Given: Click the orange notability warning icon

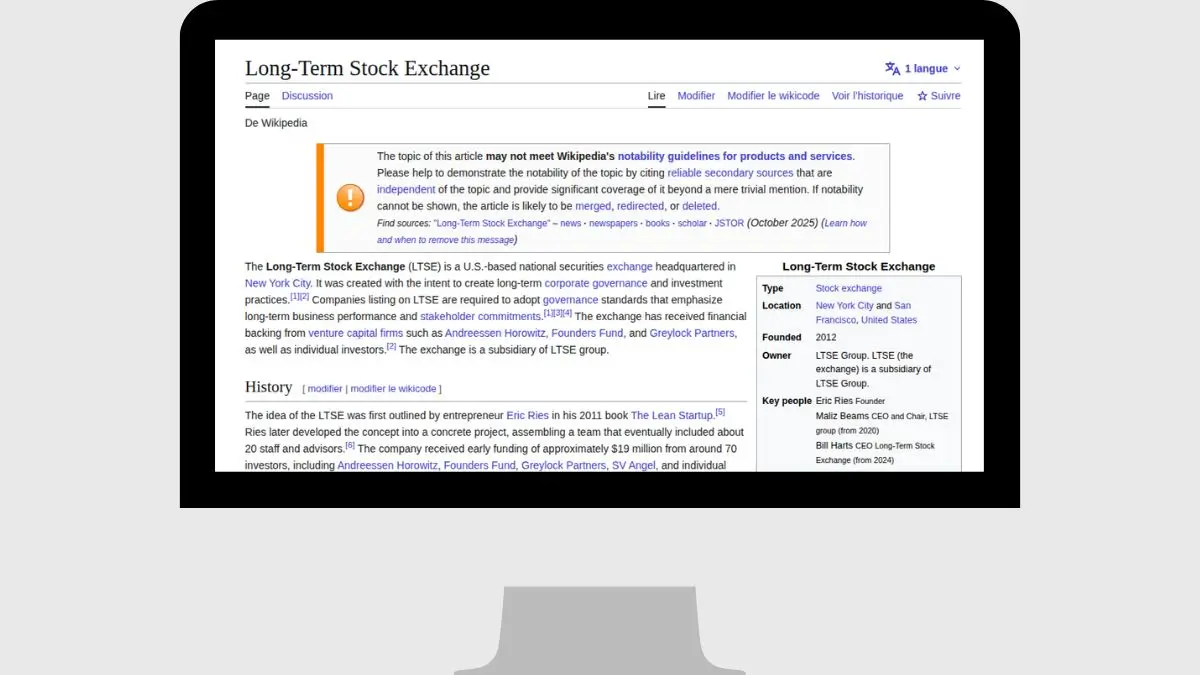Looking at the screenshot, I should click(x=350, y=197).
